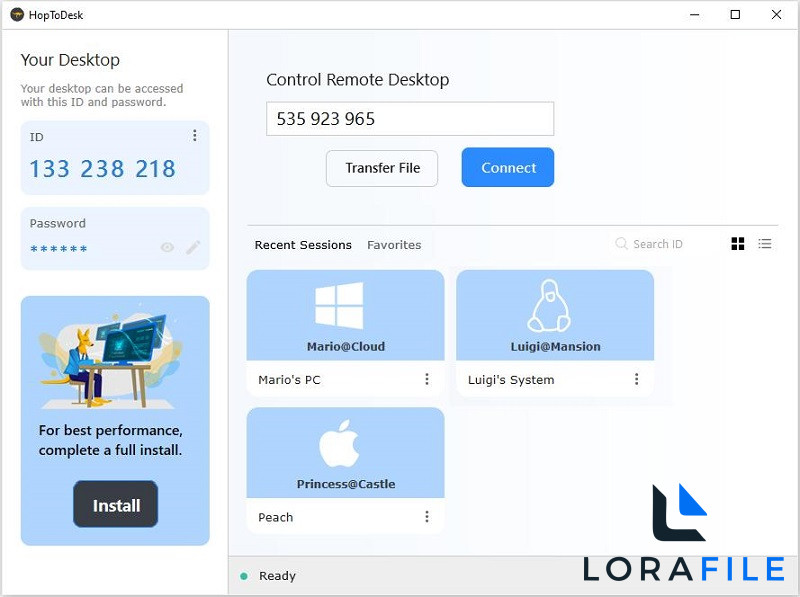Image resolution: width=800 pixels, height=597 pixels.
Task: Focus the remote desktop ID input field
Action: pos(410,119)
